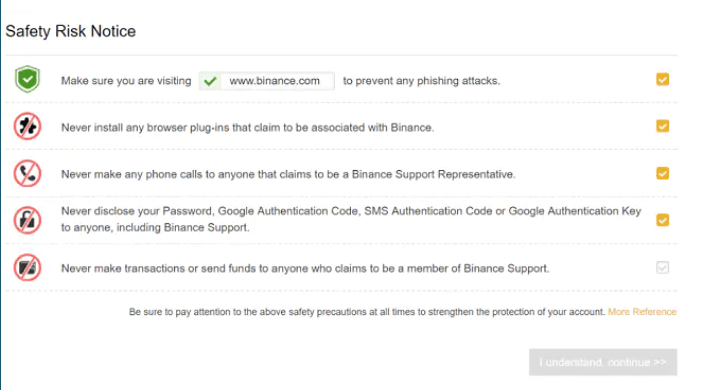Click the "Make sure you are visiting" text
The image size is (702, 390).
click(126, 81)
